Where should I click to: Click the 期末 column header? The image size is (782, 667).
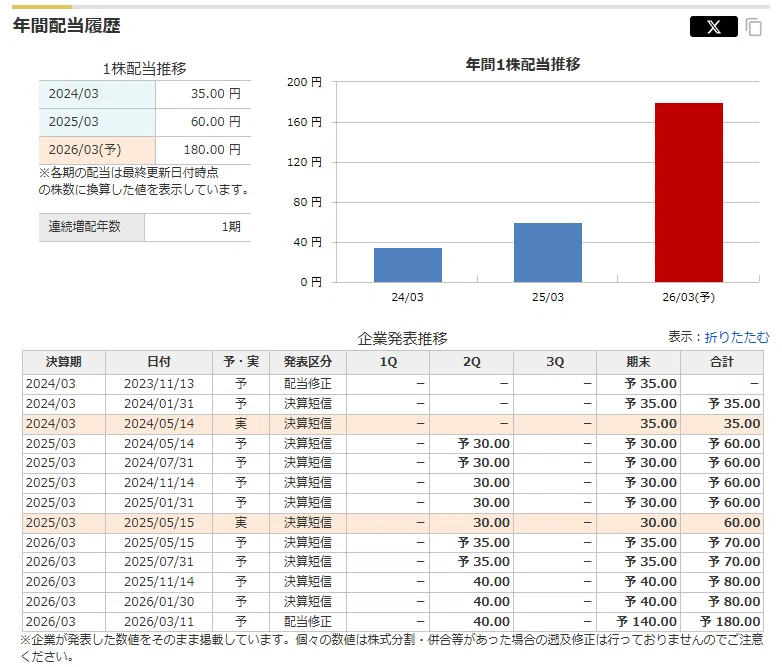click(x=638, y=362)
